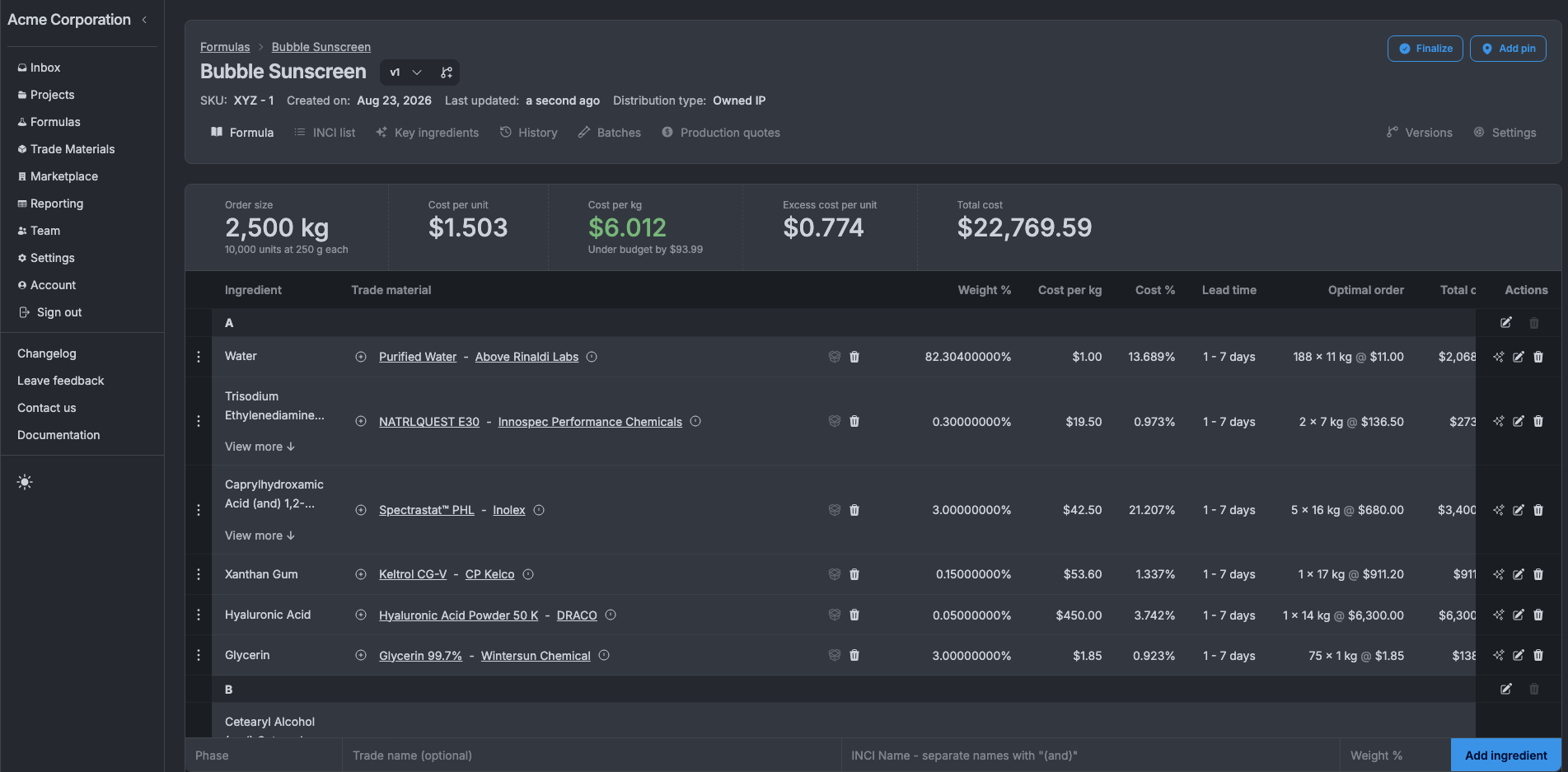Switch to the INCI list tab
This screenshot has height=772, width=1568.
pyautogui.click(x=325, y=133)
